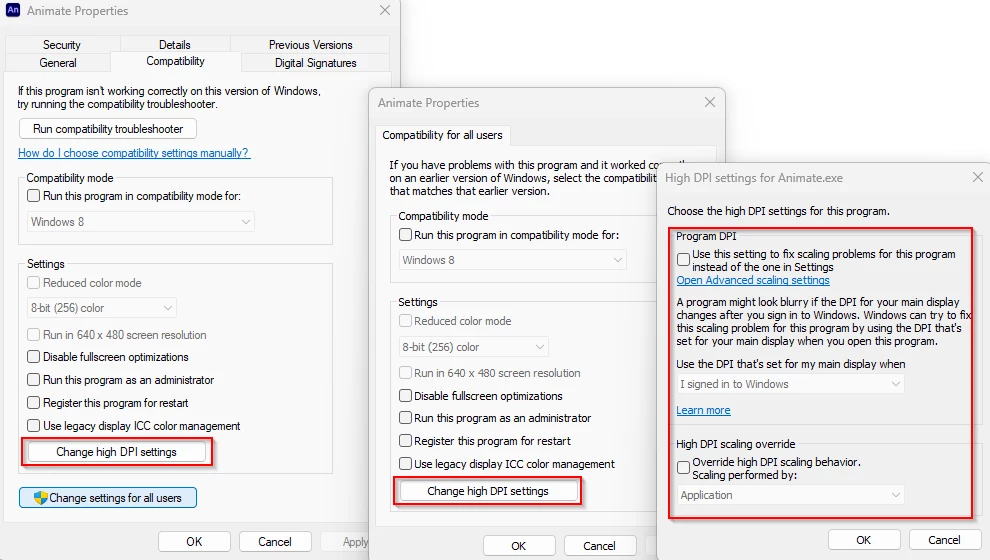The image size is (990, 560).
Task: Open the compatibility settings help link
Action: pos(134,153)
